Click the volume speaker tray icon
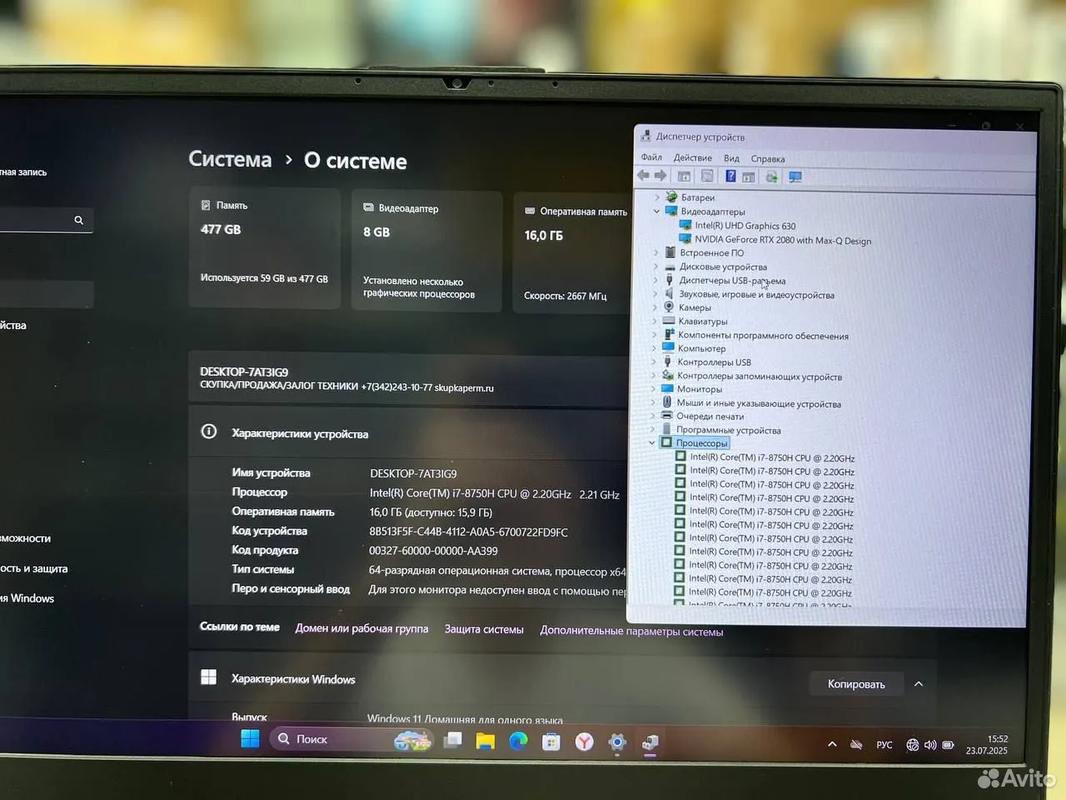The width and height of the screenshot is (1066, 800). (x=930, y=745)
